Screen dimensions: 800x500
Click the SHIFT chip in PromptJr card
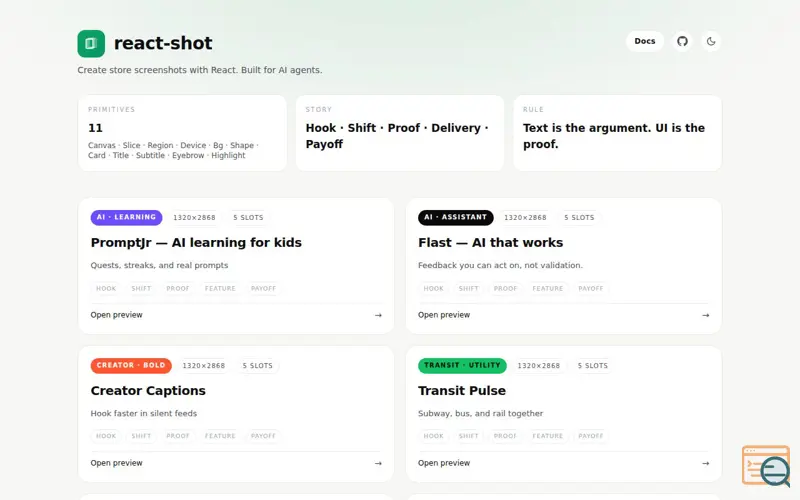(141, 288)
